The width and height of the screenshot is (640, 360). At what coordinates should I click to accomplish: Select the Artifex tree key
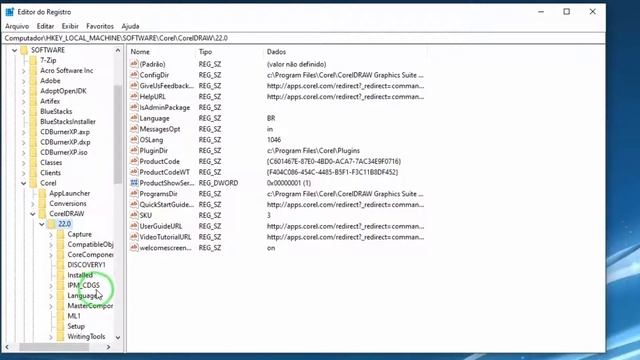pyautogui.click(x=50, y=101)
